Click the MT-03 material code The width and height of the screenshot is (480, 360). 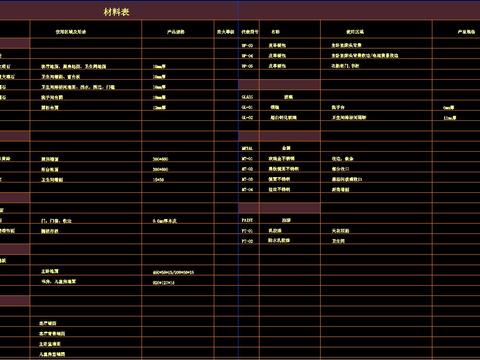(x=247, y=179)
